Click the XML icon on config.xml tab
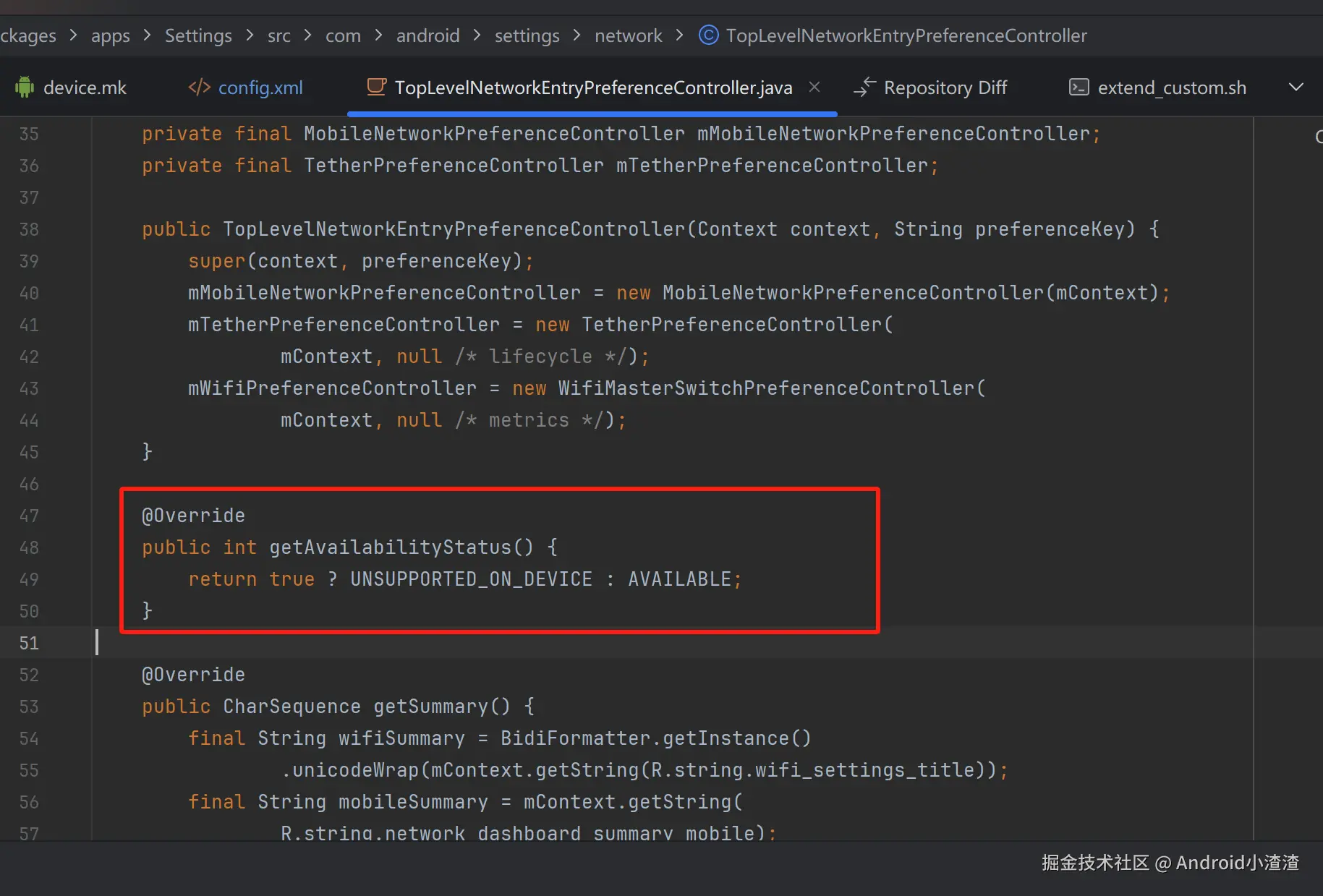The width and height of the screenshot is (1323, 896). click(x=199, y=88)
